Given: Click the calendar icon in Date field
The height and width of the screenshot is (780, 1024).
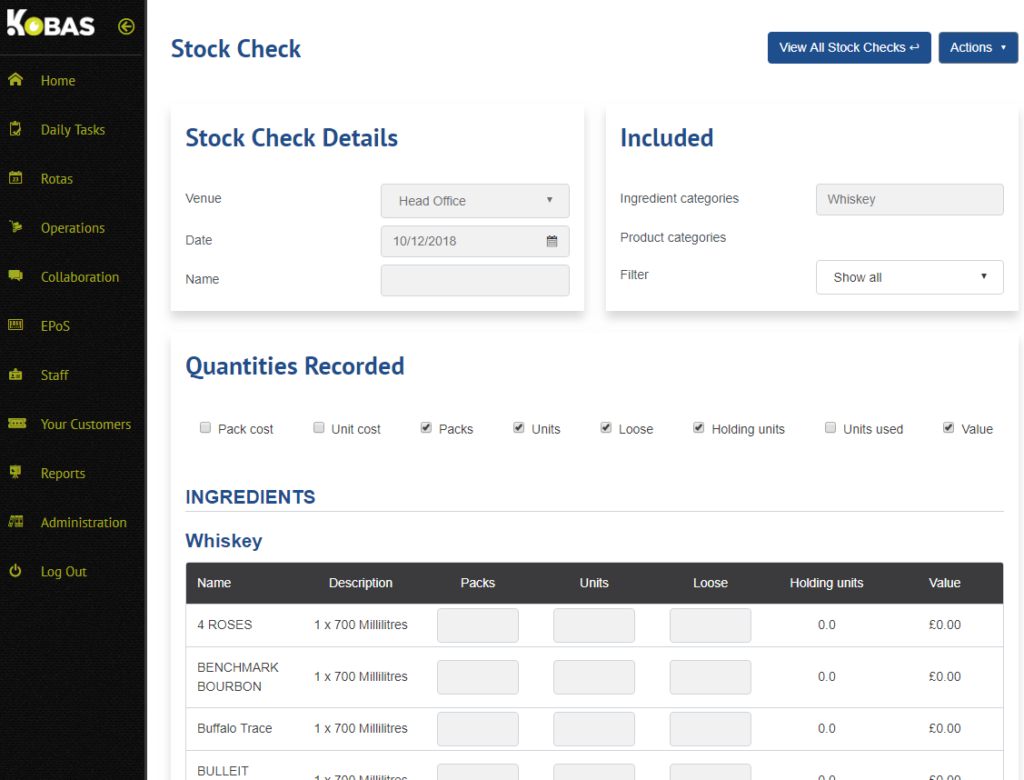Looking at the screenshot, I should pos(552,241).
